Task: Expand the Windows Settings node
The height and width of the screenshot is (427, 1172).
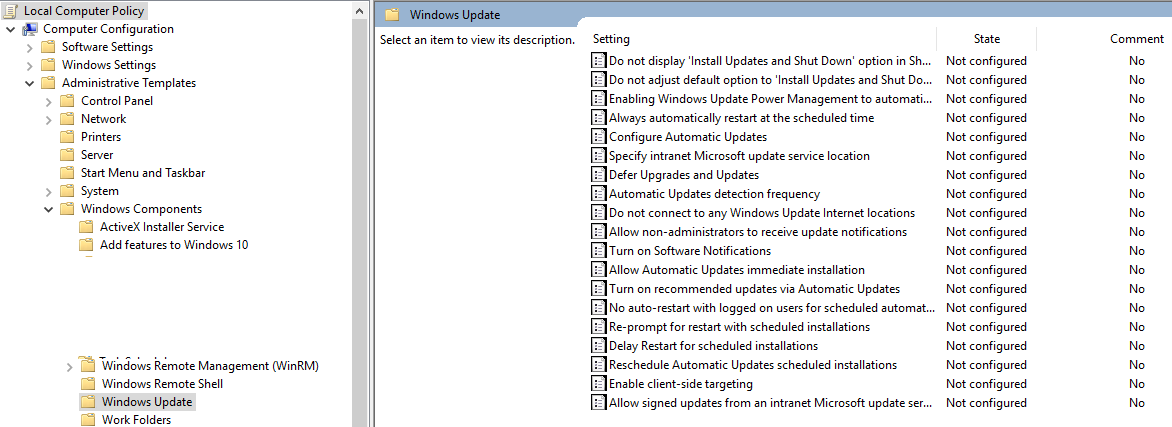Action: tap(30, 65)
